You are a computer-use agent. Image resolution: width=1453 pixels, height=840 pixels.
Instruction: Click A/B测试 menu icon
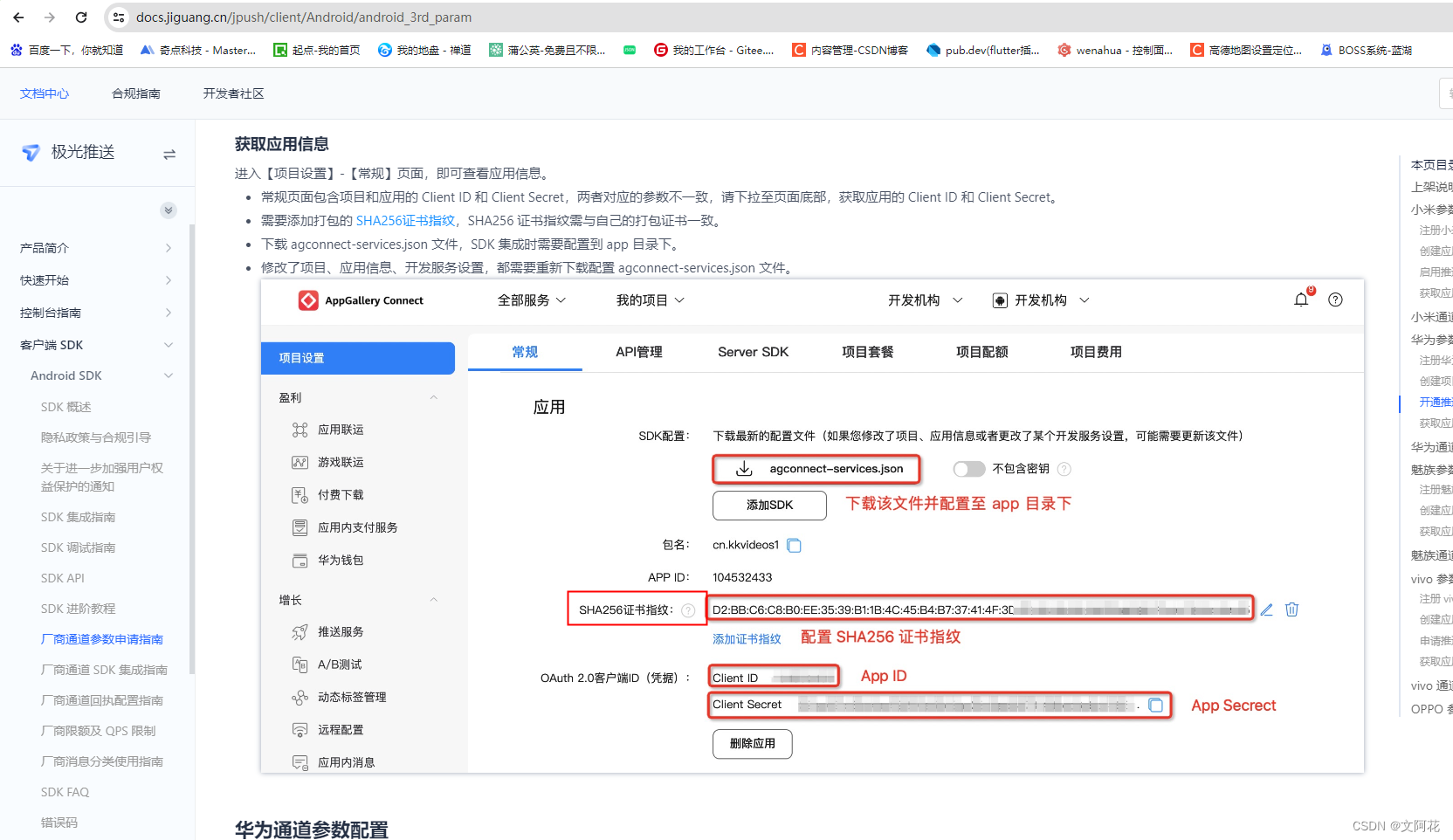[x=300, y=664]
